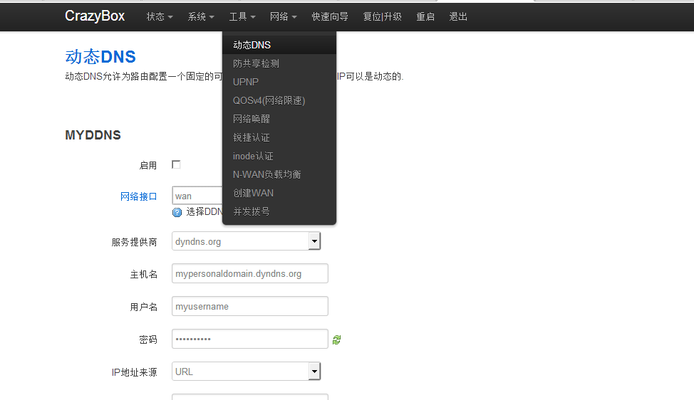Select QOSv4(网络限速) menu entry

[269, 100]
